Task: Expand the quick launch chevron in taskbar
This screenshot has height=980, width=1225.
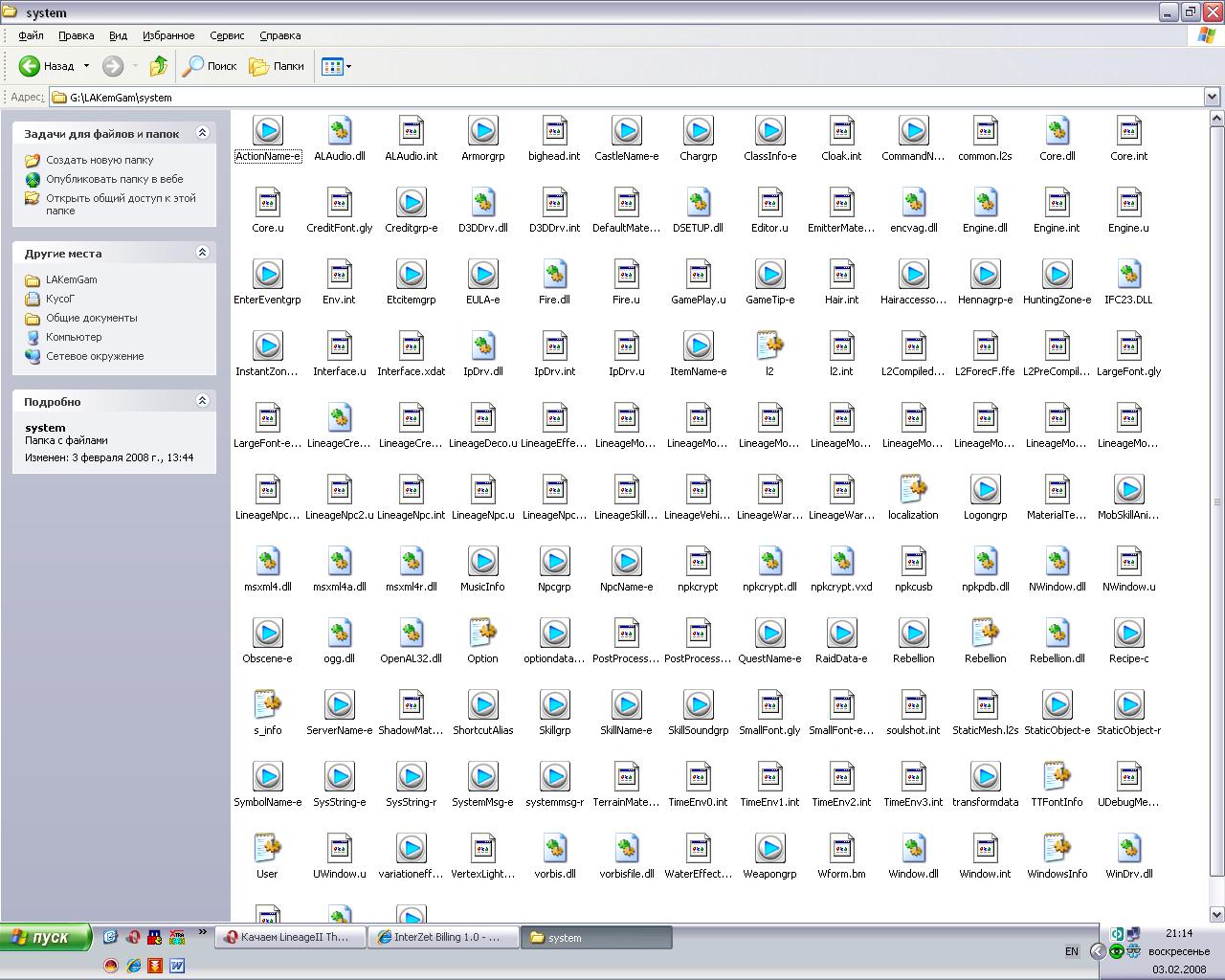Action: pos(202,931)
